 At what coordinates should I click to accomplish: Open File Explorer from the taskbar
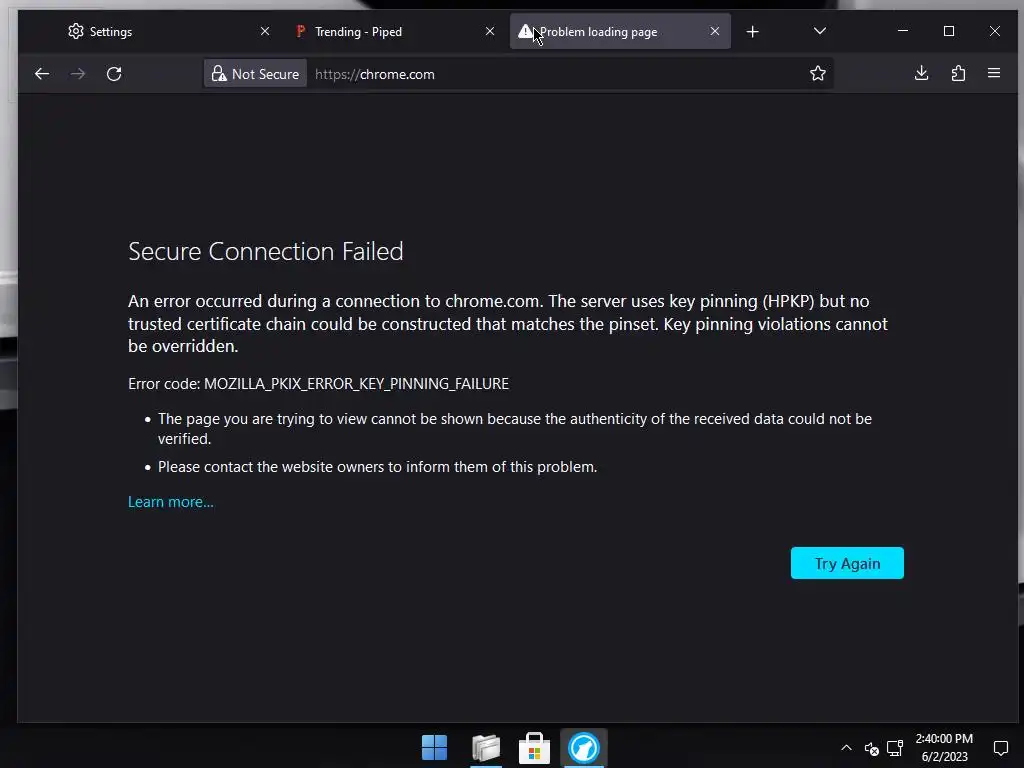[x=486, y=748]
